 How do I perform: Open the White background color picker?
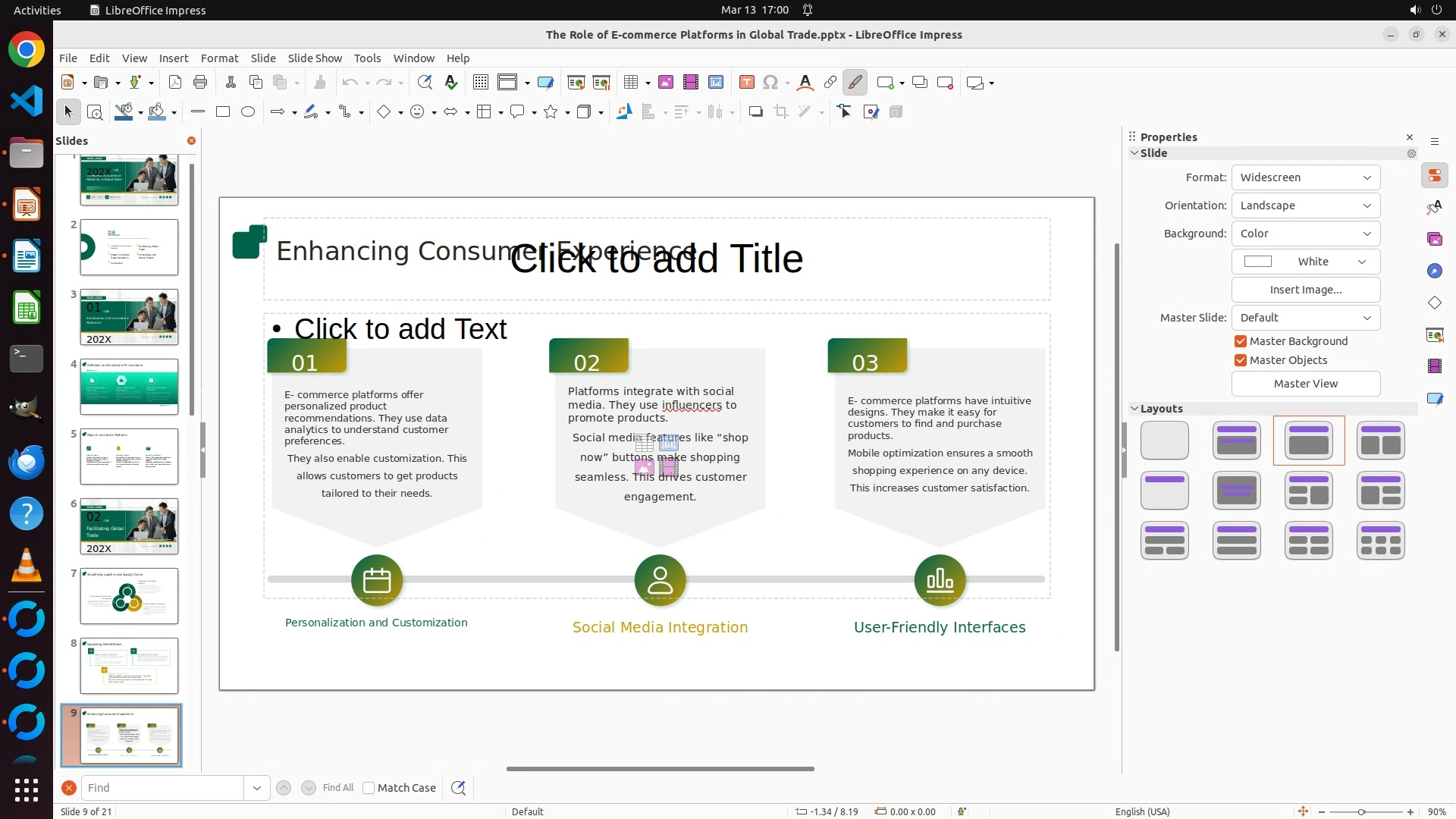tap(1305, 262)
